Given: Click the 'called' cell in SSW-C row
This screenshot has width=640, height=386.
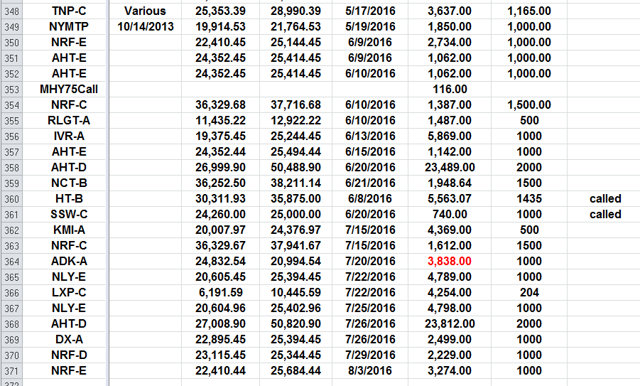Looking at the screenshot, I should 605,215.
